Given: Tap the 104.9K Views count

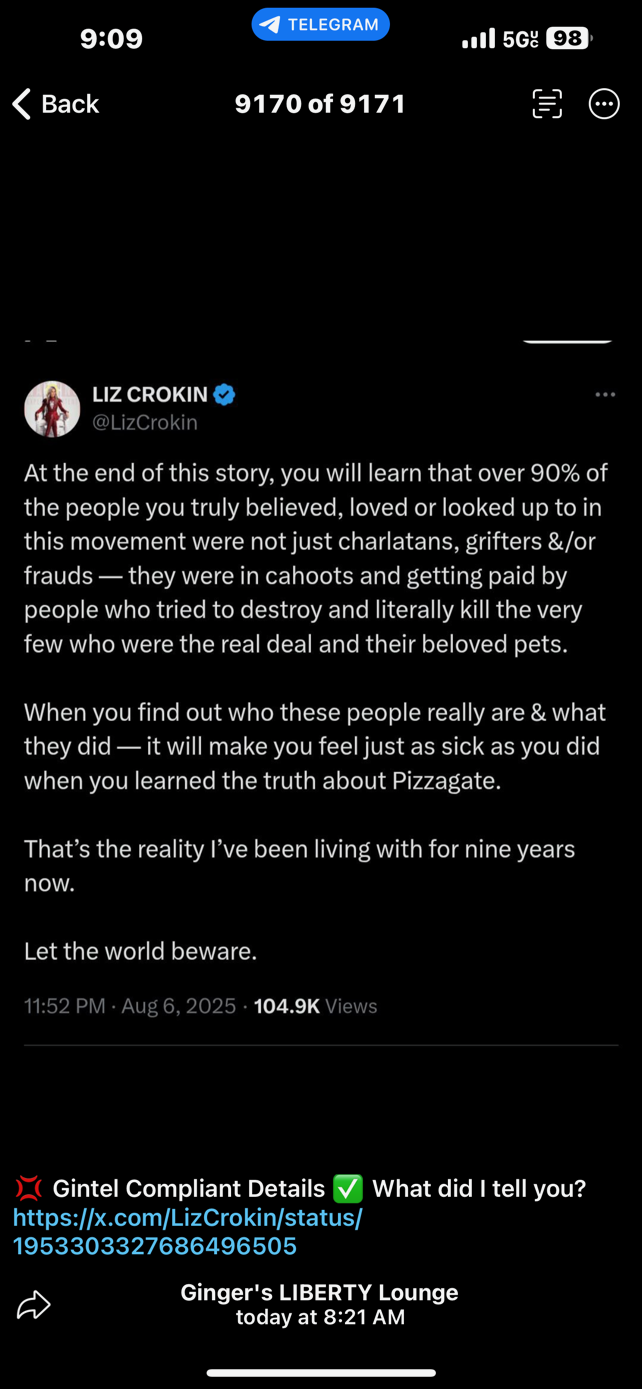Looking at the screenshot, I should point(316,1006).
